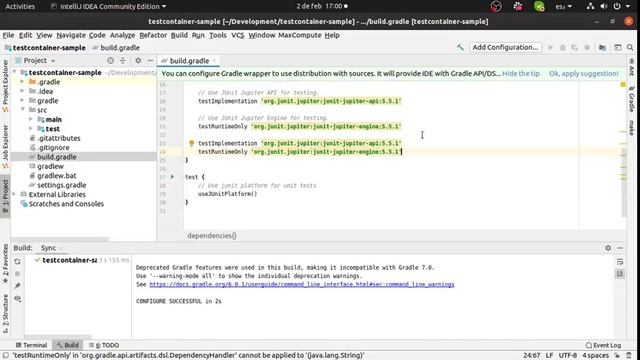The height and width of the screenshot is (360, 640).
Task: Toggle the Ant right-side tool tab
Action: (631, 67)
